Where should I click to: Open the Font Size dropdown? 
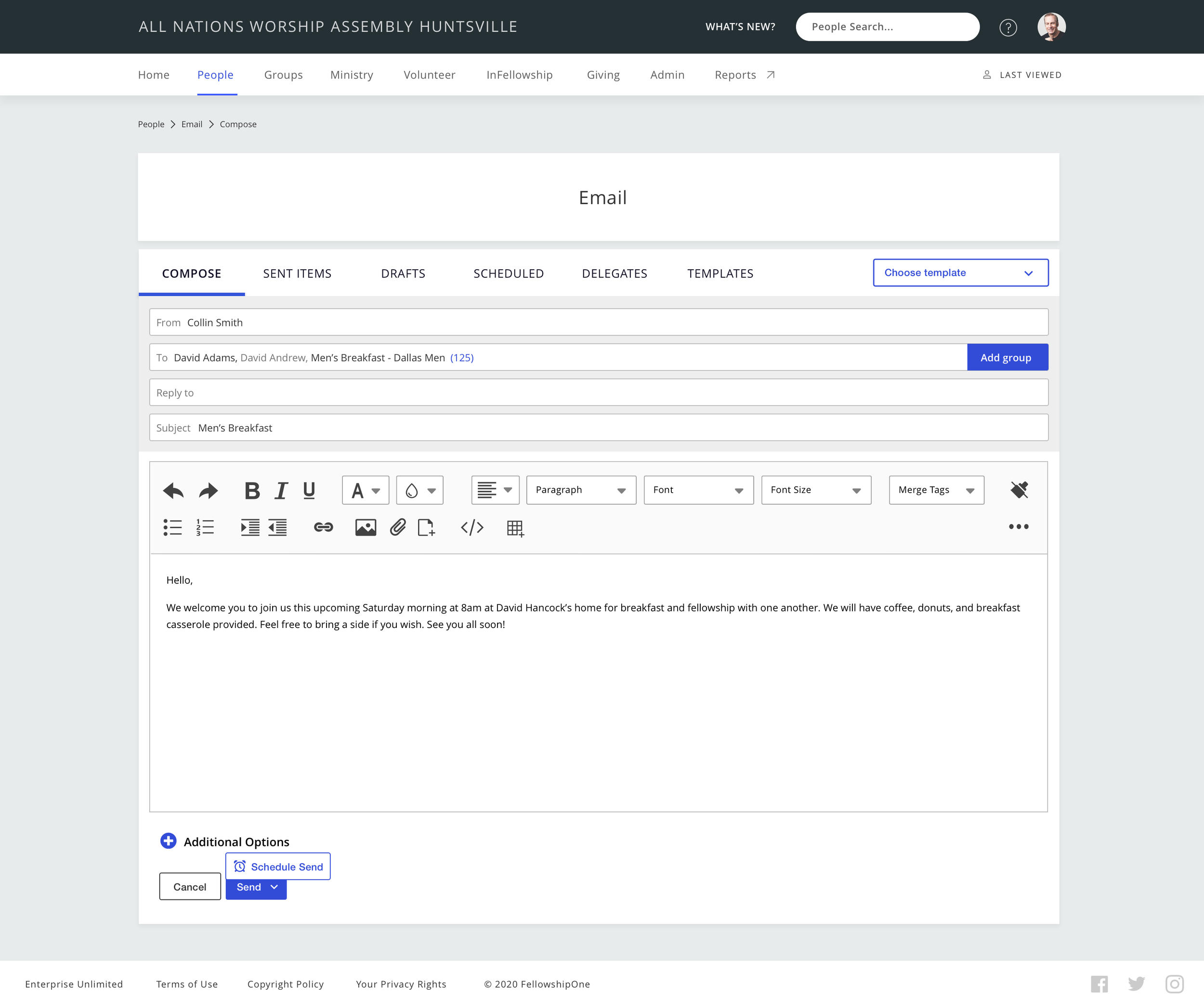coord(815,490)
